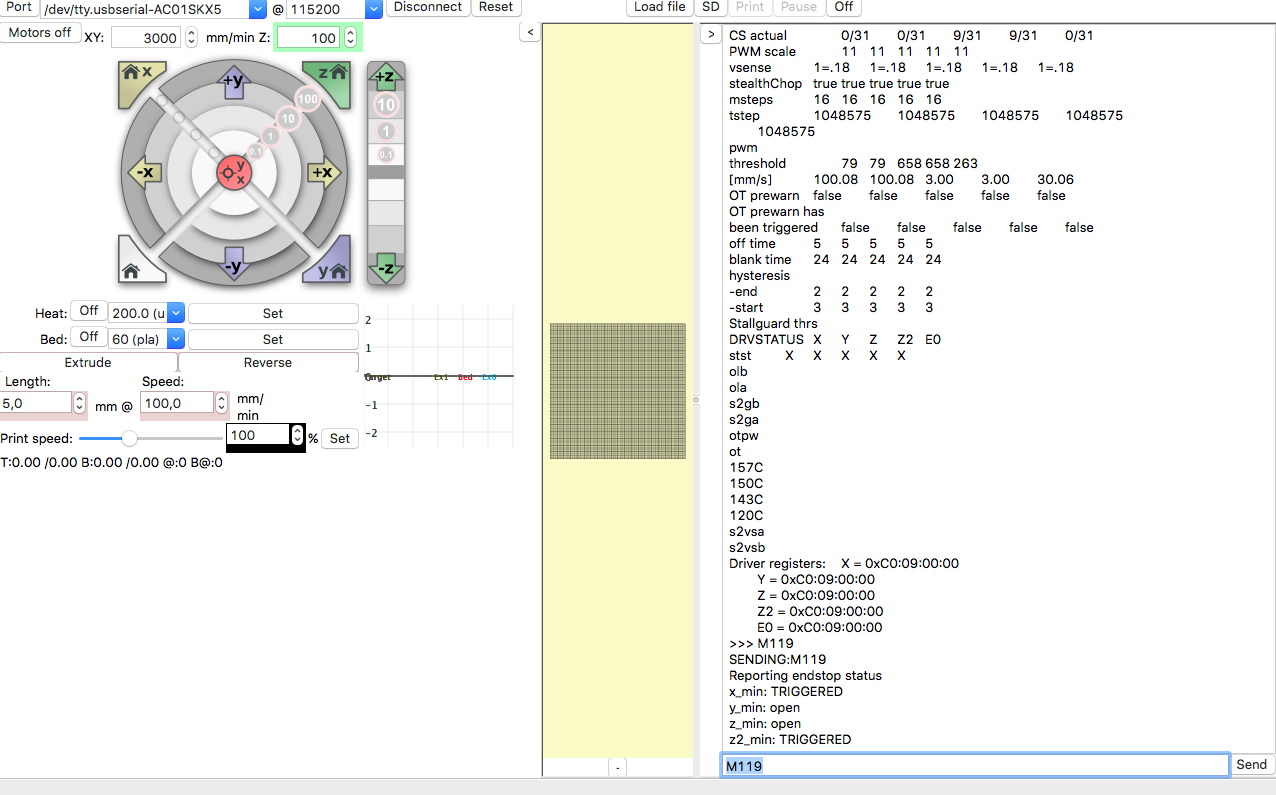Image resolution: width=1276 pixels, height=795 pixels.
Task: Click the home Z axis icon
Action: [328, 78]
